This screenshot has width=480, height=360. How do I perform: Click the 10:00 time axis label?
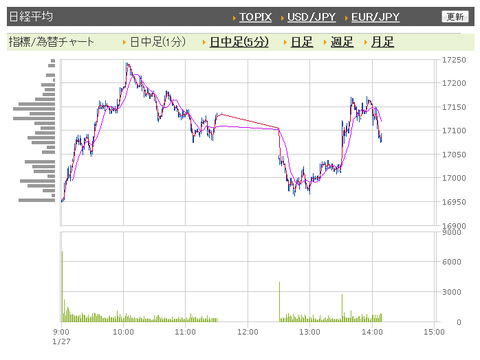click(x=123, y=332)
